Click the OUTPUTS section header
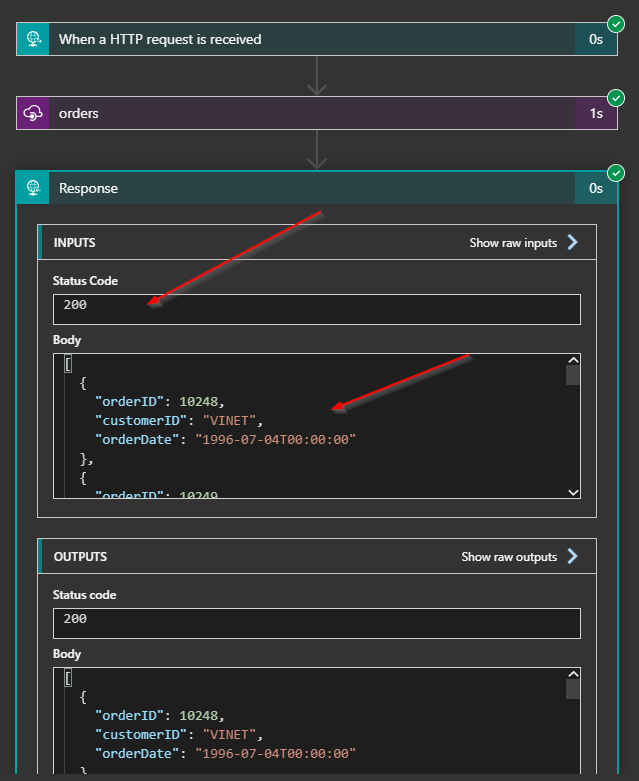 pyautogui.click(x=80, y=556)
